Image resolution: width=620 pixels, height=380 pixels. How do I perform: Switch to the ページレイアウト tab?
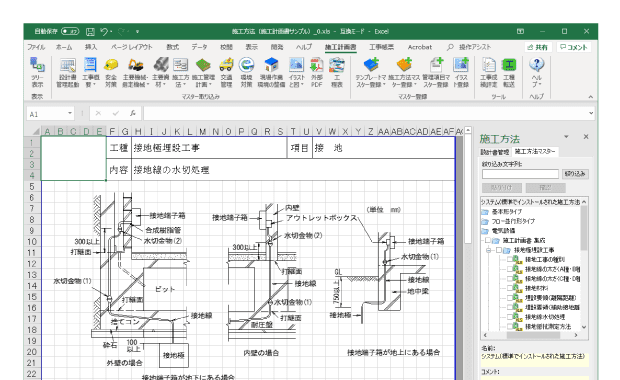pos(132,47)
